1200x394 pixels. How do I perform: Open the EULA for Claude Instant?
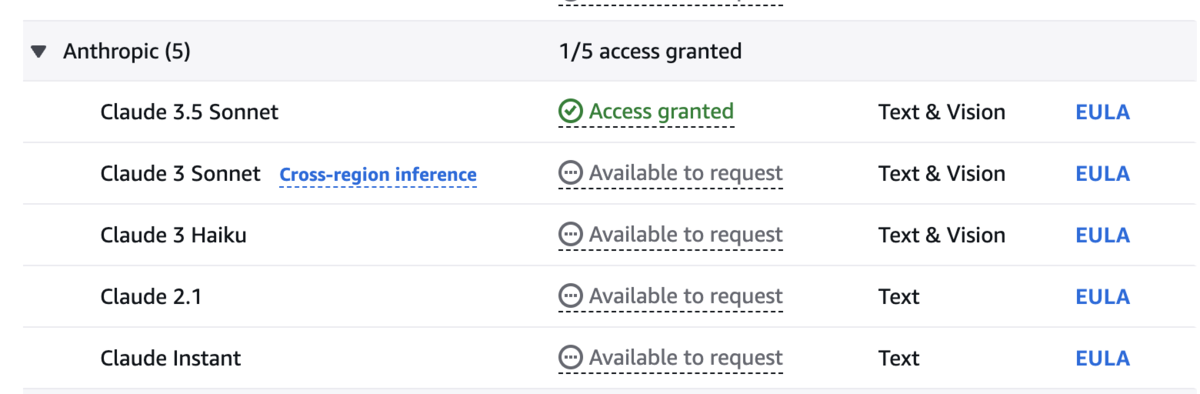click(1102, 358)
